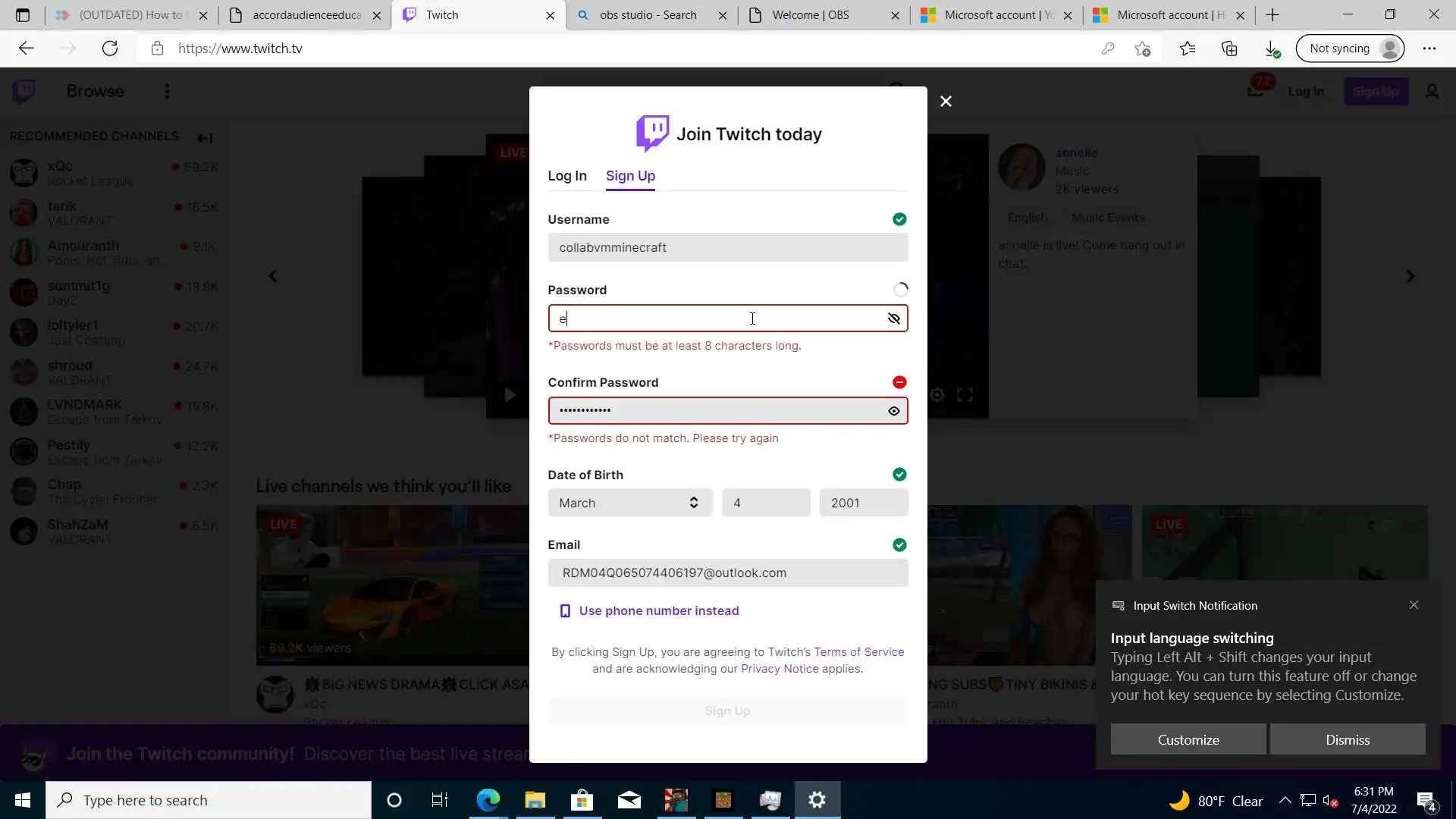1456x819 pixels.
Task: Open the Privacy Notice link
Action: [780, 669]
